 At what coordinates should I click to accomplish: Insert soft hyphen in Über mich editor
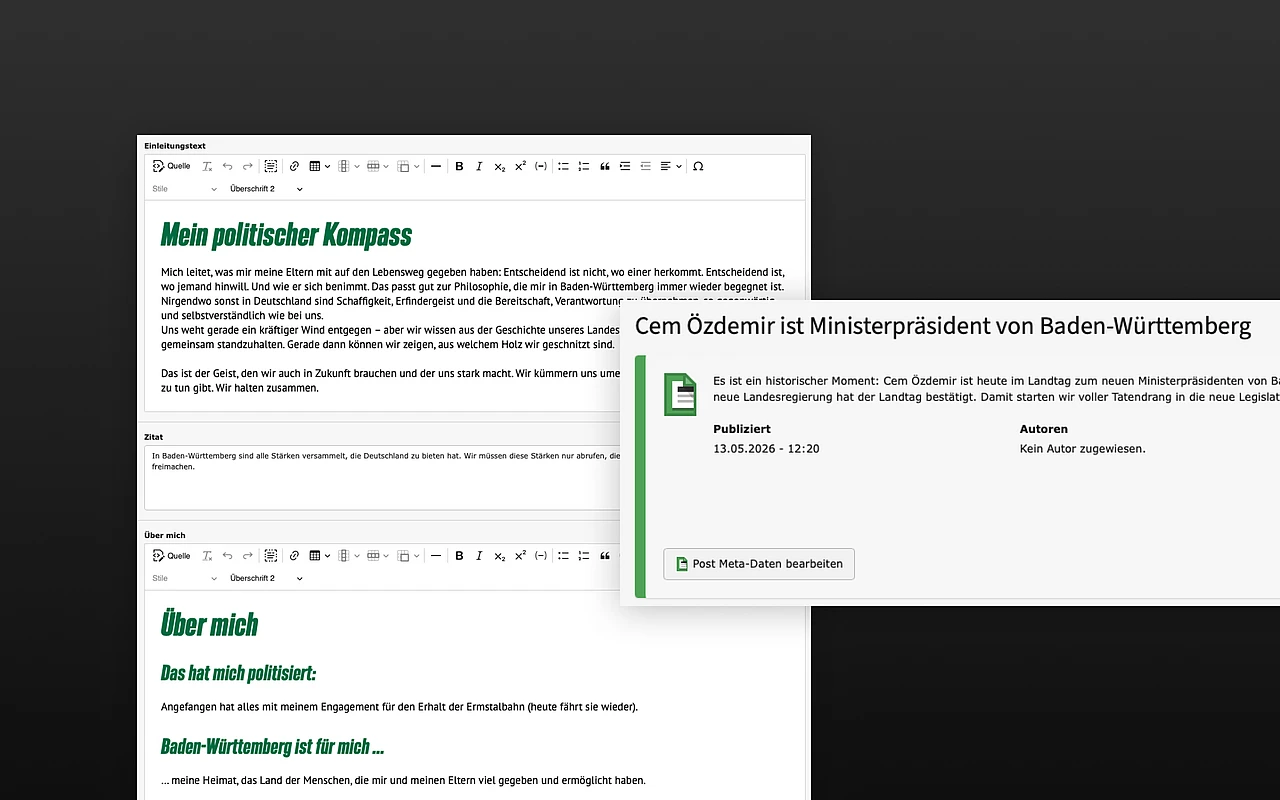(x=541, y=555)
